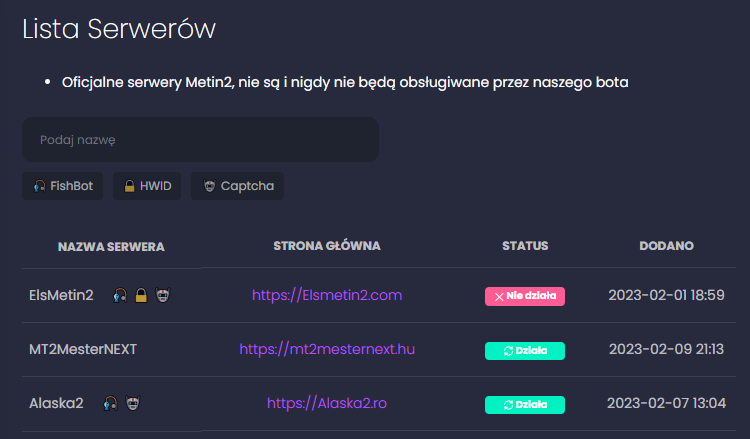The image size is (750, 439).
Task: Click the Captcha robot icon beside Alaska2
Action: click(x=132, y=404)
